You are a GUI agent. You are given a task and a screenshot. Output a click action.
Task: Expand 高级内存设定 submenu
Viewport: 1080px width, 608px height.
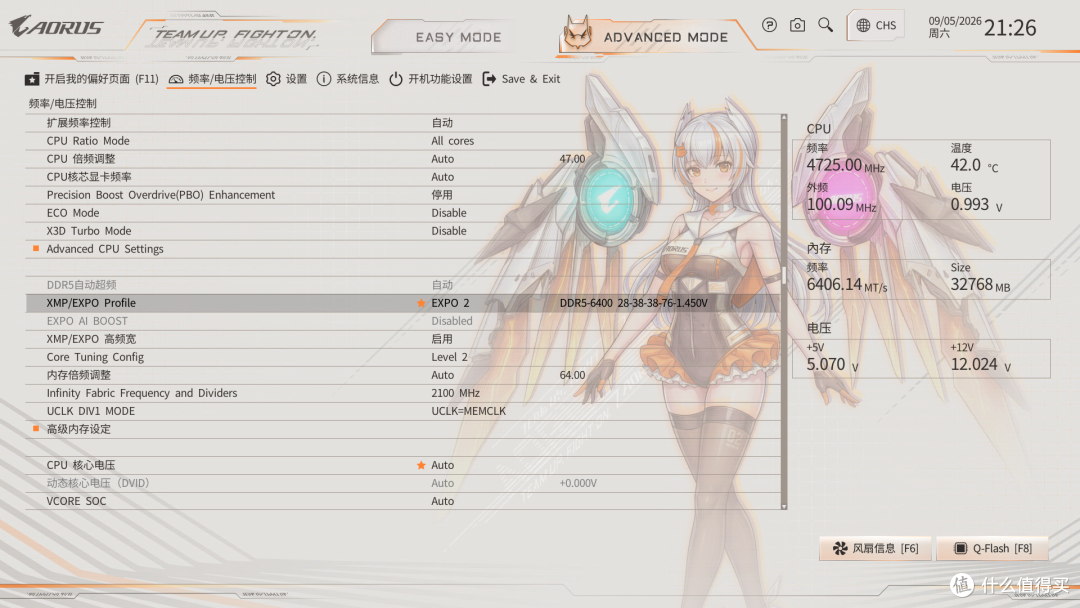pos(78,429)
